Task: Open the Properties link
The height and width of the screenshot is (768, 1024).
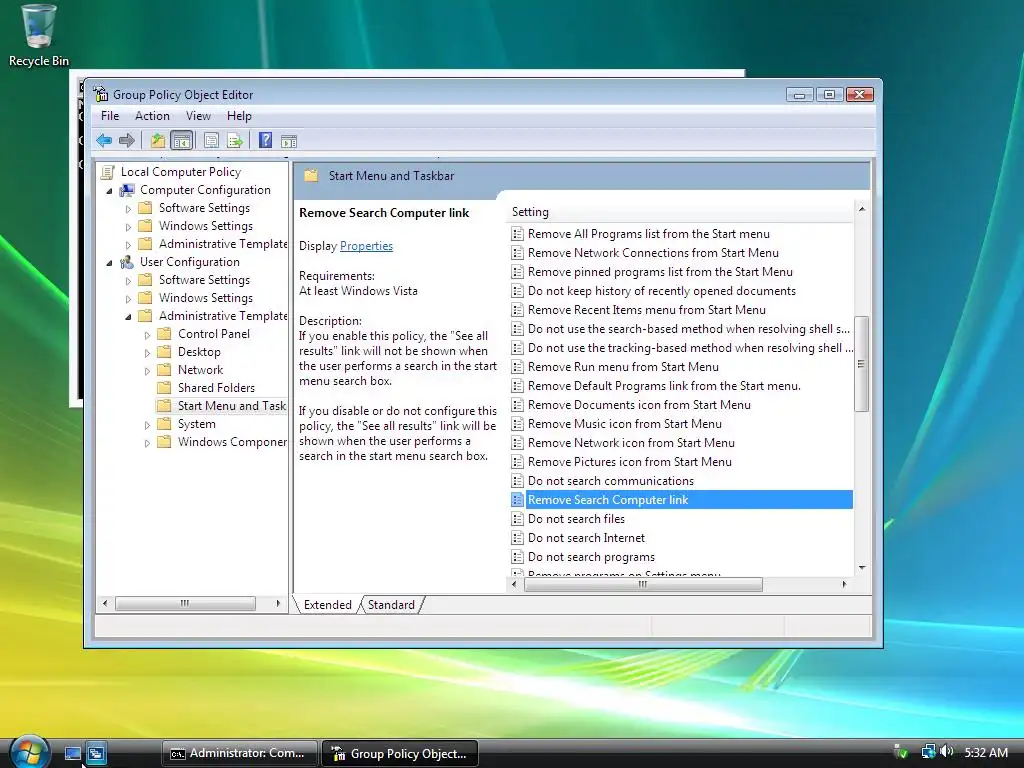Action: (366, 246)
